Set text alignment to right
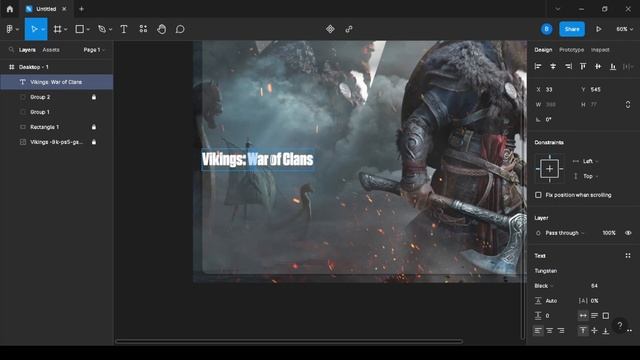Image resolution: width=640 pixels, height=360 pixels. pos(561,331)
